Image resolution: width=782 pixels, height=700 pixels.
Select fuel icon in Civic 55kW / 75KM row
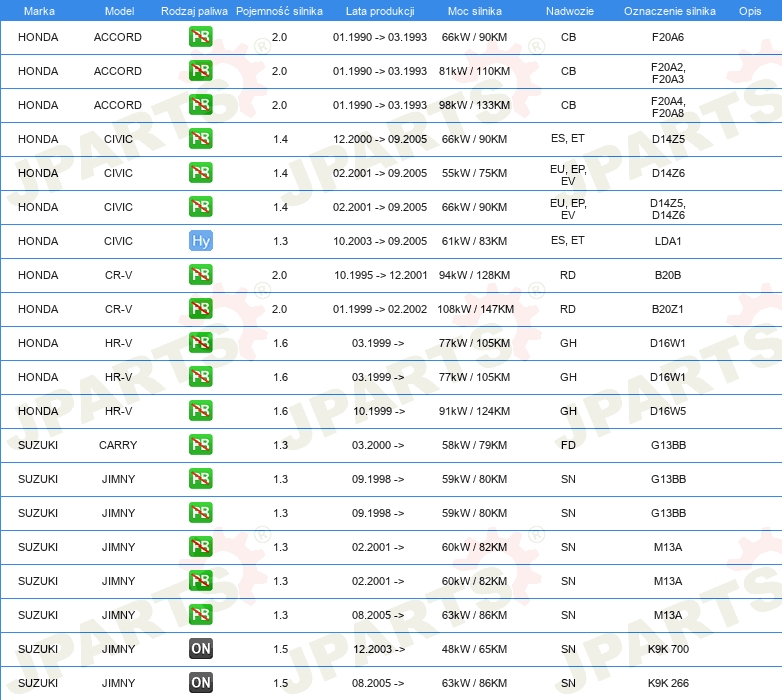click(x=200, y=173)
